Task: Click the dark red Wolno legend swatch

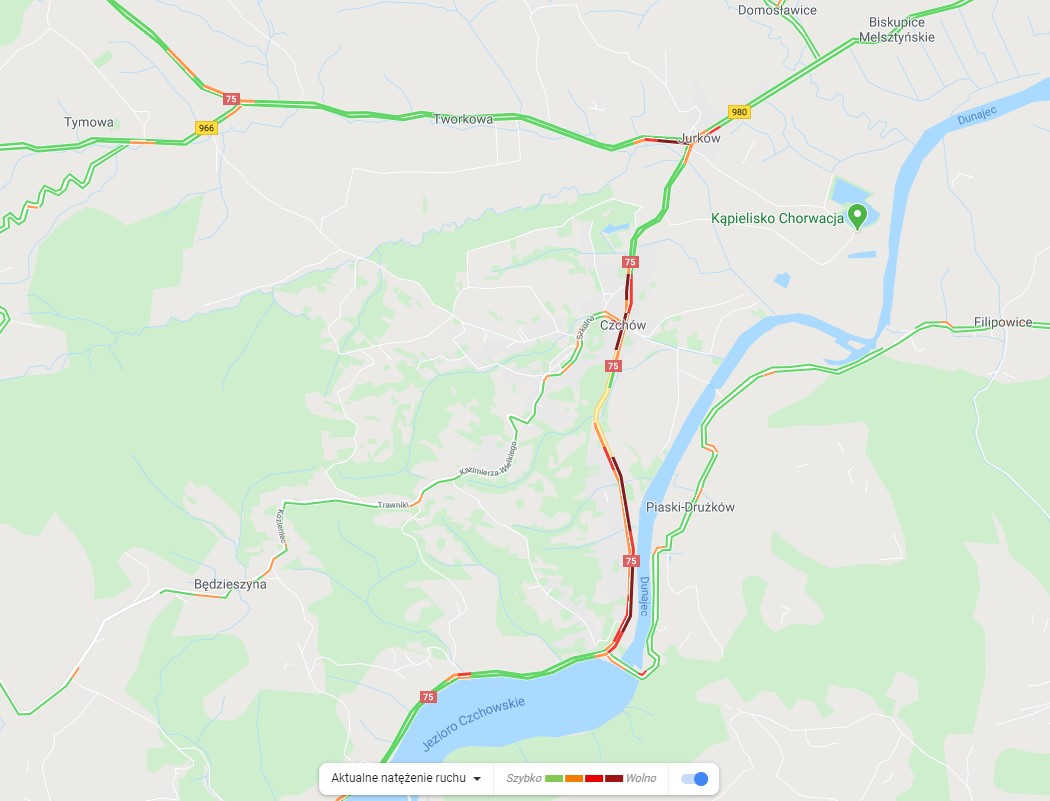Action: pyautogui.click(x=614, y=778)
